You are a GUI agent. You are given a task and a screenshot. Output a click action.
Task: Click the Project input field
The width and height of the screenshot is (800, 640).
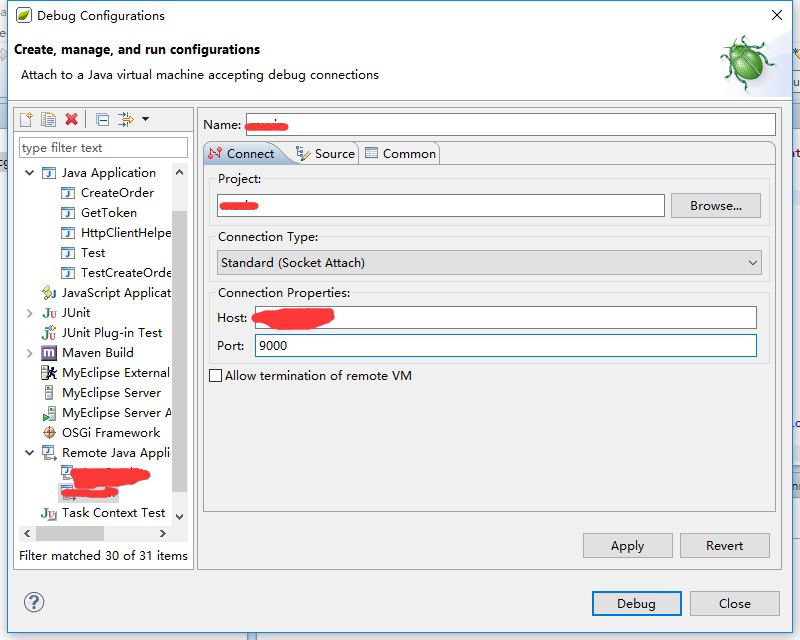click(x=441, y=205)
